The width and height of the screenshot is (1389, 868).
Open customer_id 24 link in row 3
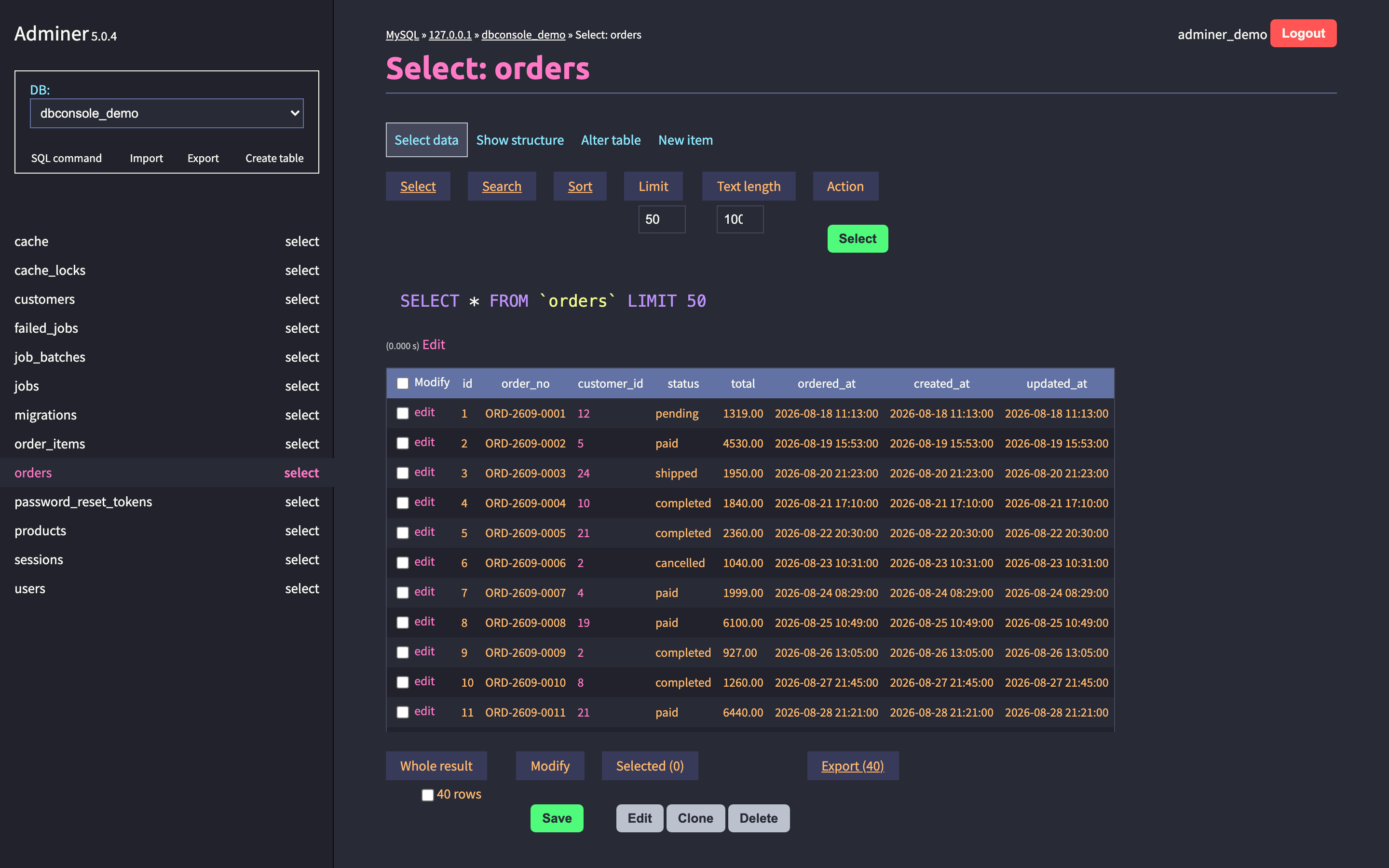point(583,473)
